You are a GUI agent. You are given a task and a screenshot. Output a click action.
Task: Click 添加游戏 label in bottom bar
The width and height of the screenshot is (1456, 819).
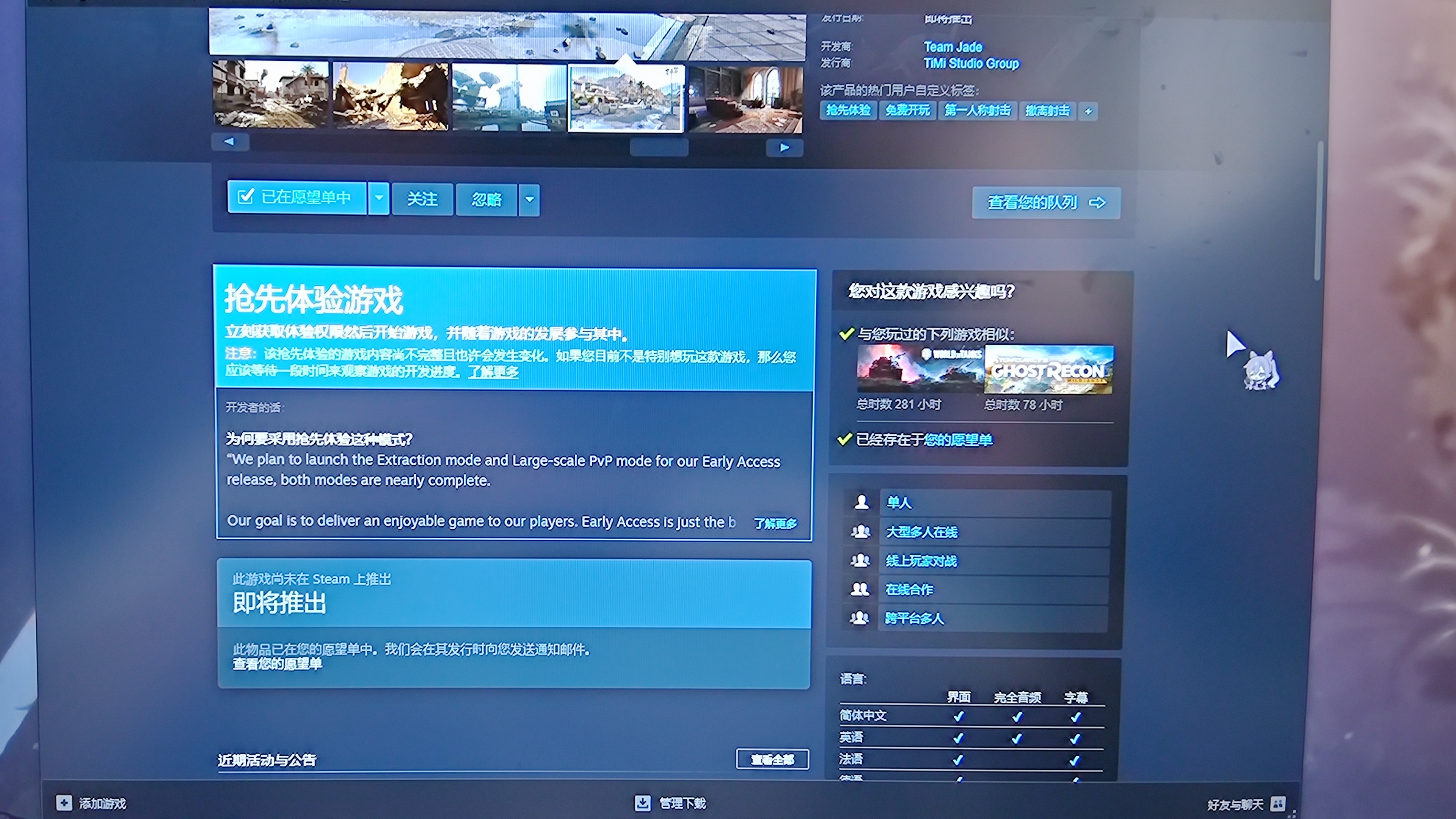coord(102,803)
